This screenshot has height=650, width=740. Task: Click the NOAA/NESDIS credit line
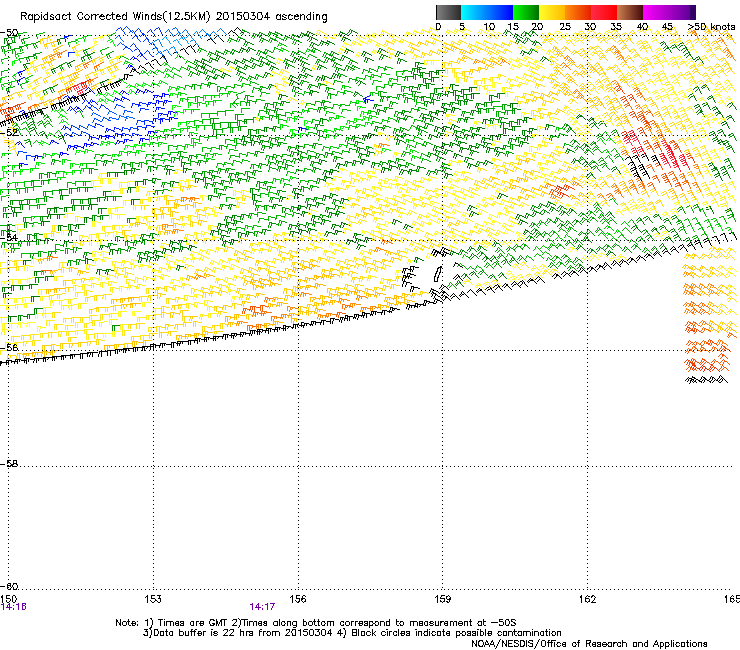click(589, 643)
